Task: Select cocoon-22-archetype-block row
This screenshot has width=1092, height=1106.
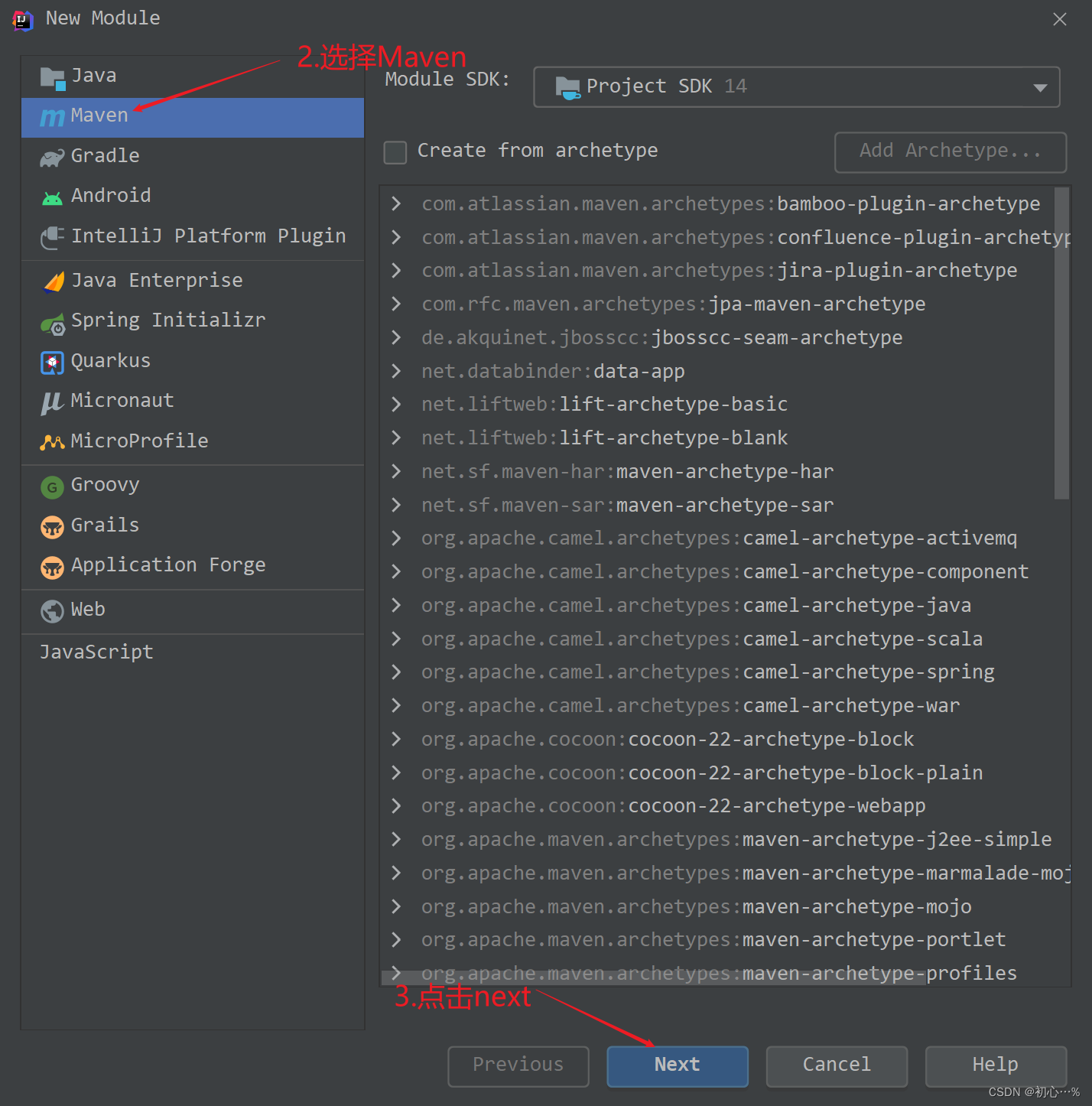Action: click(725, 739)
